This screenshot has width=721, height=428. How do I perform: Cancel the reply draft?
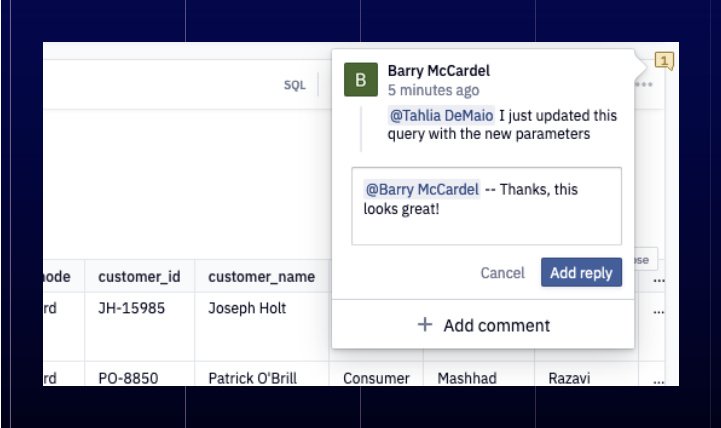502,273
